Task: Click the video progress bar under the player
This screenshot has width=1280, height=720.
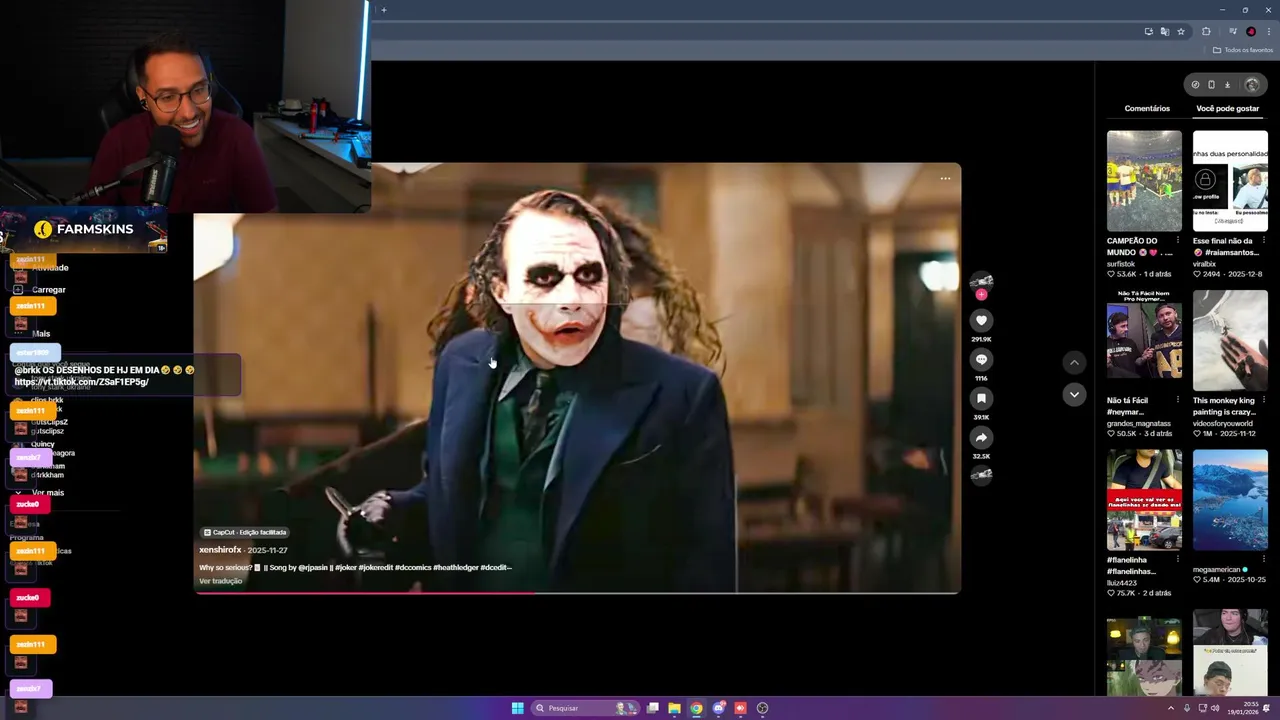Action: coord(577,593)
